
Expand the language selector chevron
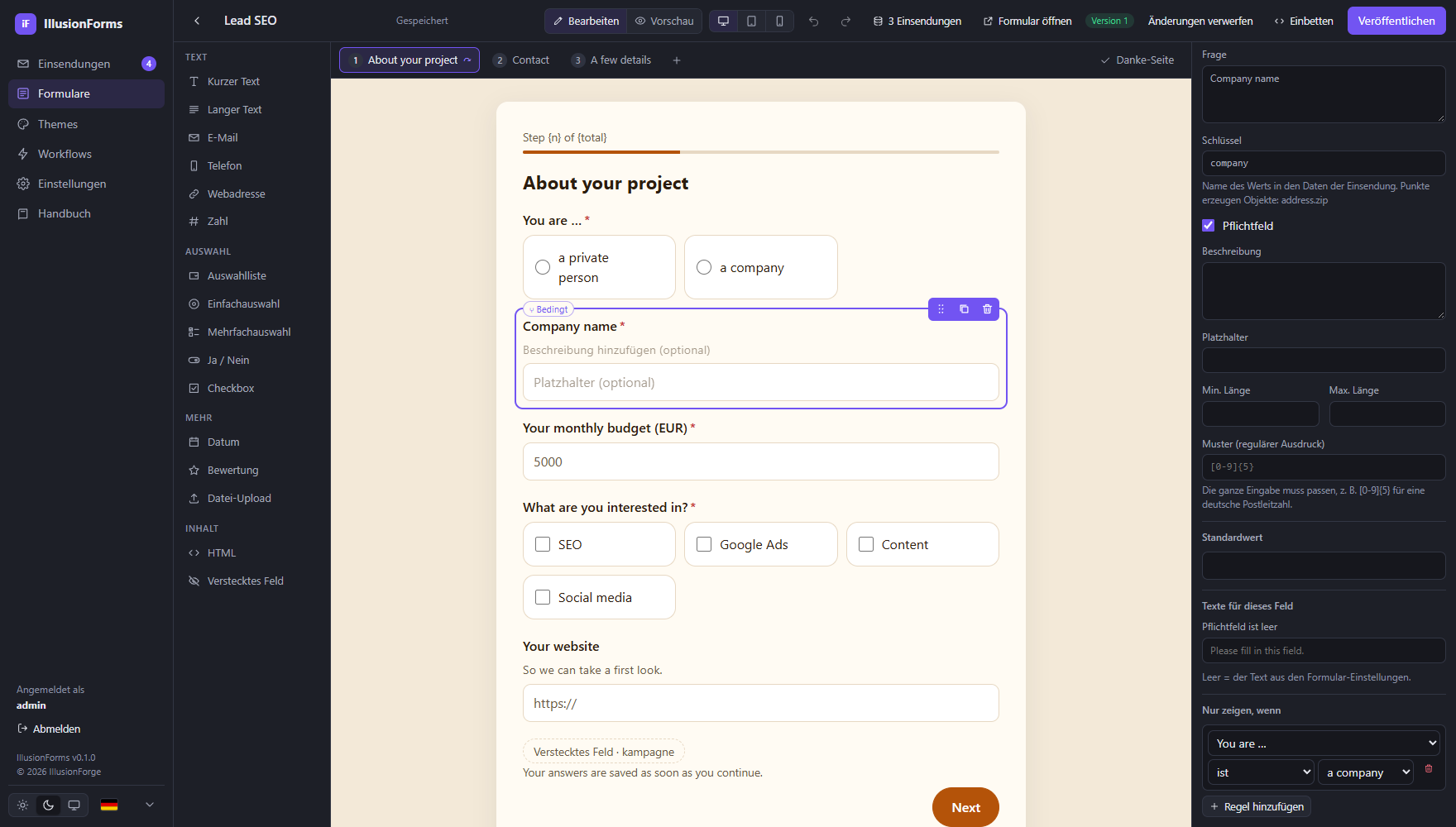tap(150, 805)
